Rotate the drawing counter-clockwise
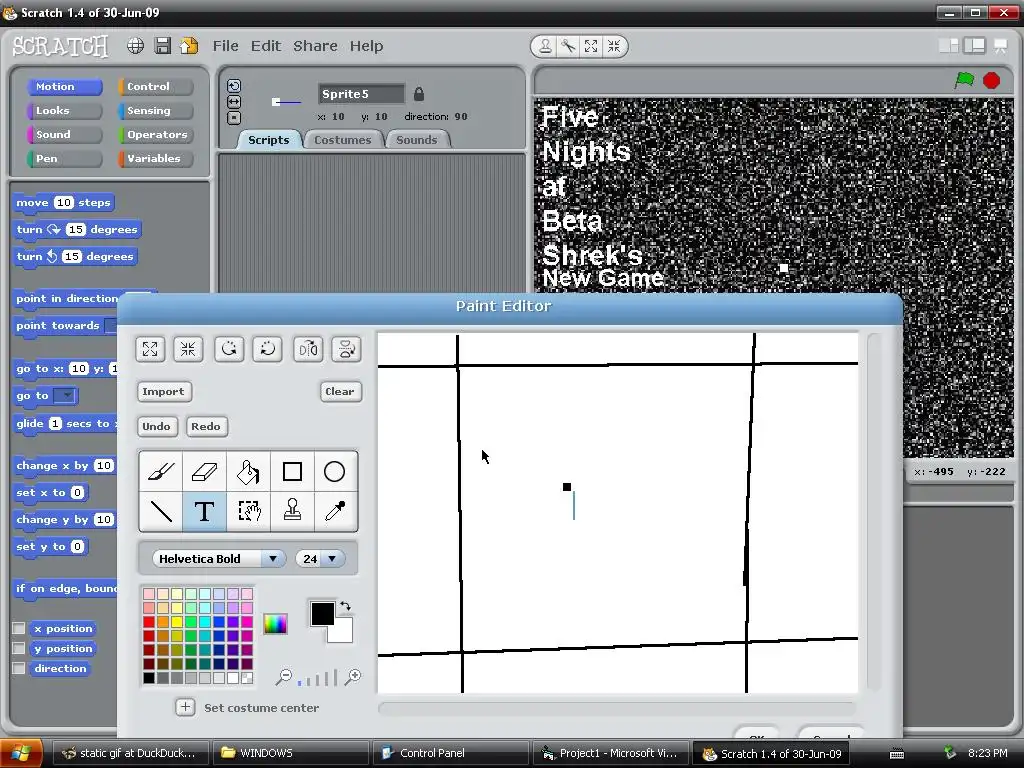Screen dimensions: 1024x768 click(229, 349)
